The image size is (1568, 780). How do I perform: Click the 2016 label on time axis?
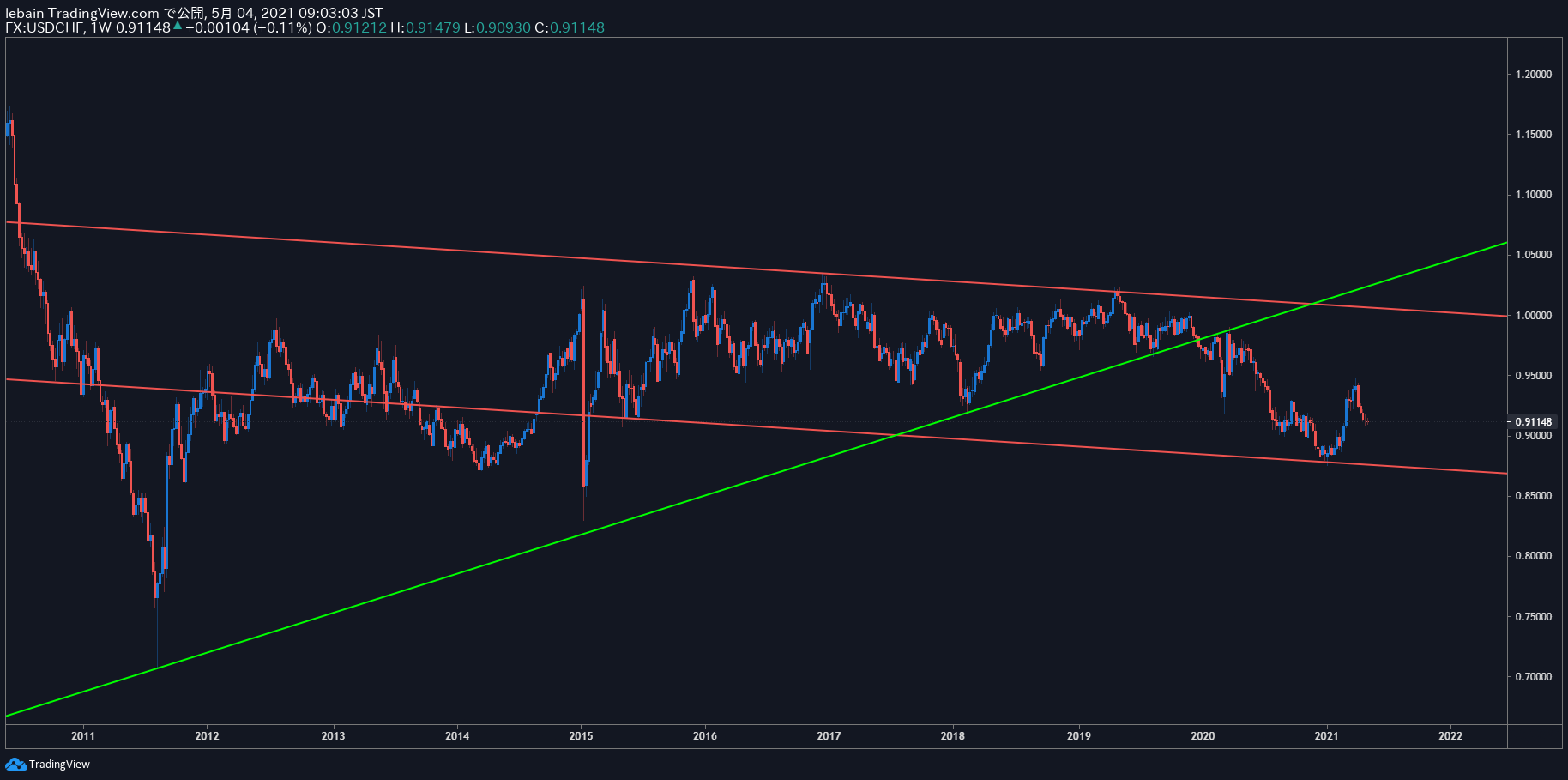click(x=705, y=735)
